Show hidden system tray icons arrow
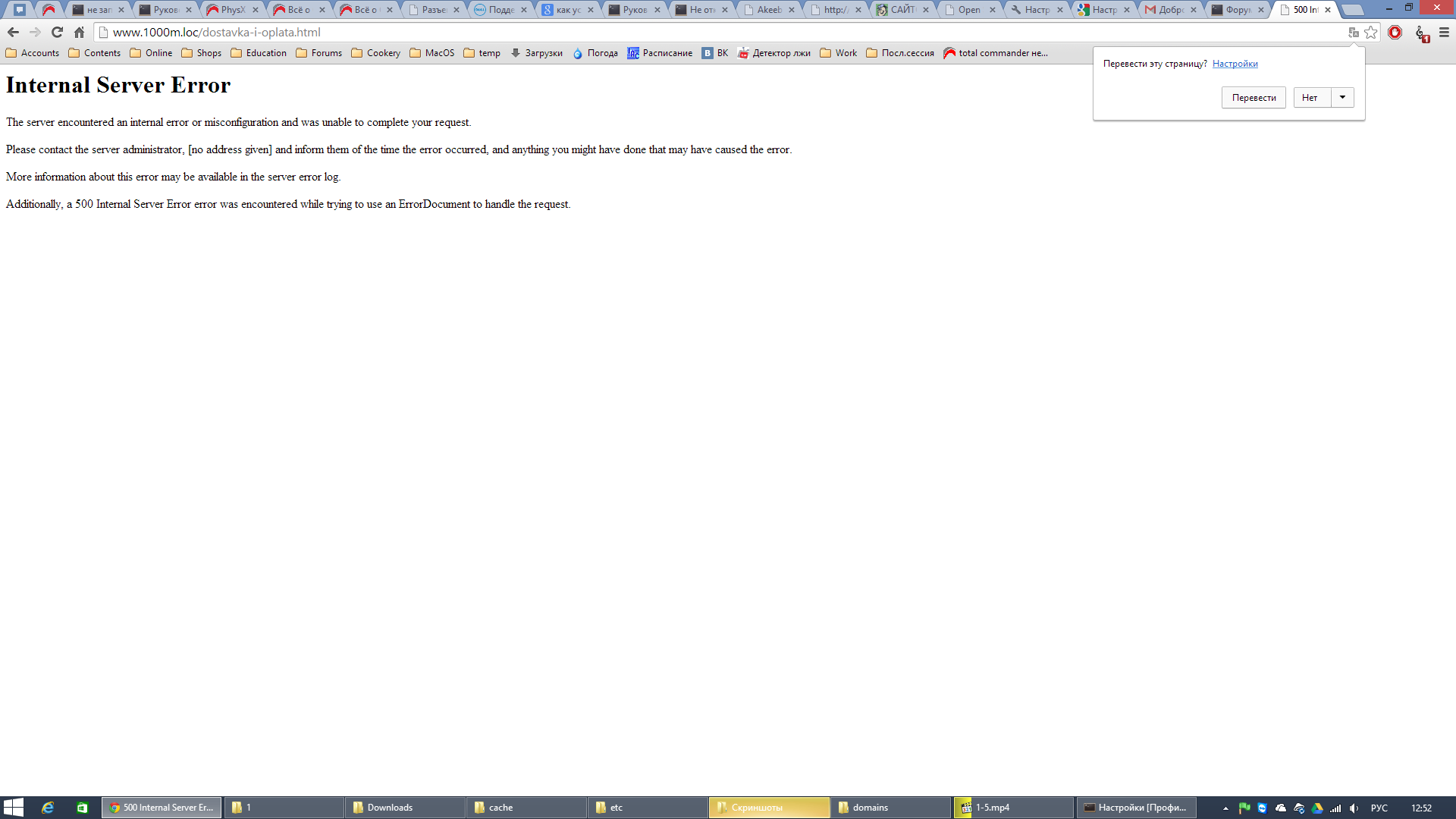 pyautogui.click(x=1225, y=808)
